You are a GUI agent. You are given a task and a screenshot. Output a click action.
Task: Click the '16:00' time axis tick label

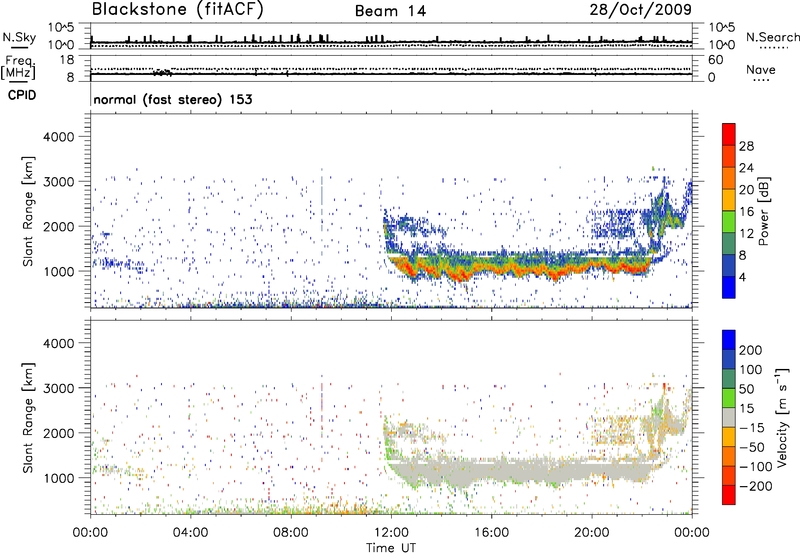tap(491, 533)
